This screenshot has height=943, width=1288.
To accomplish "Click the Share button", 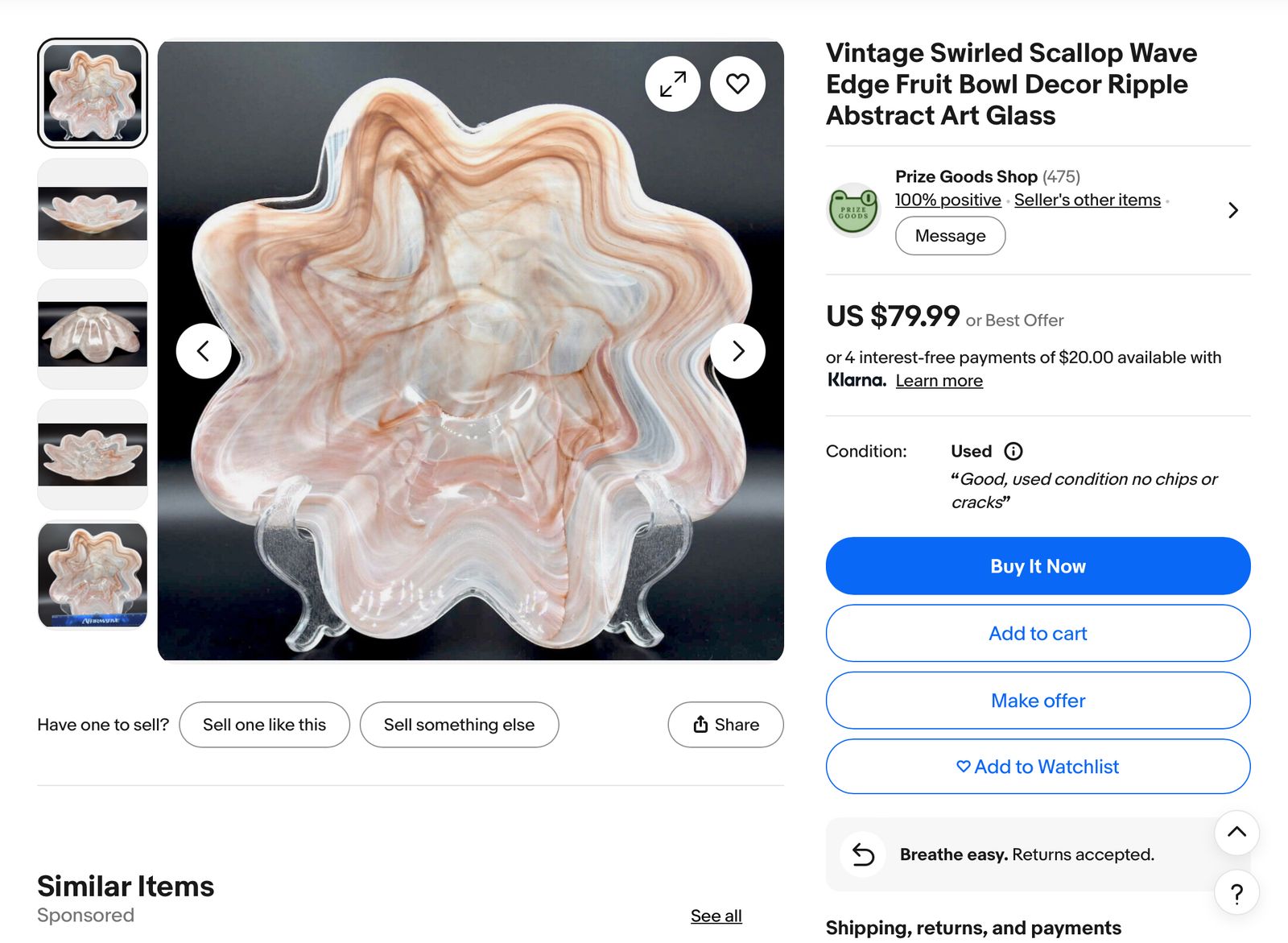I will (x=725, y=725).
